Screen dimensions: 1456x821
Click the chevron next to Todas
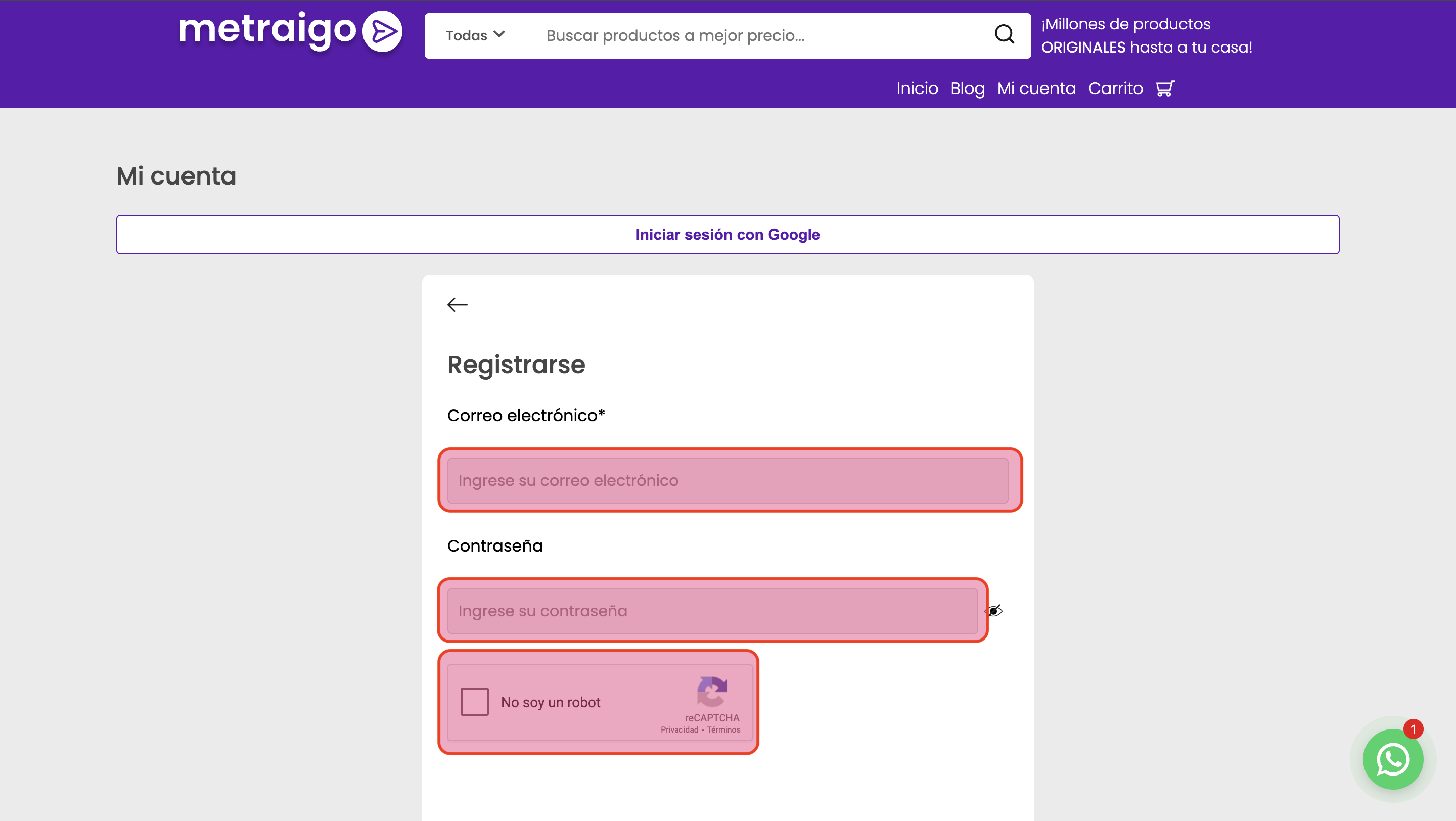point(499,34)
